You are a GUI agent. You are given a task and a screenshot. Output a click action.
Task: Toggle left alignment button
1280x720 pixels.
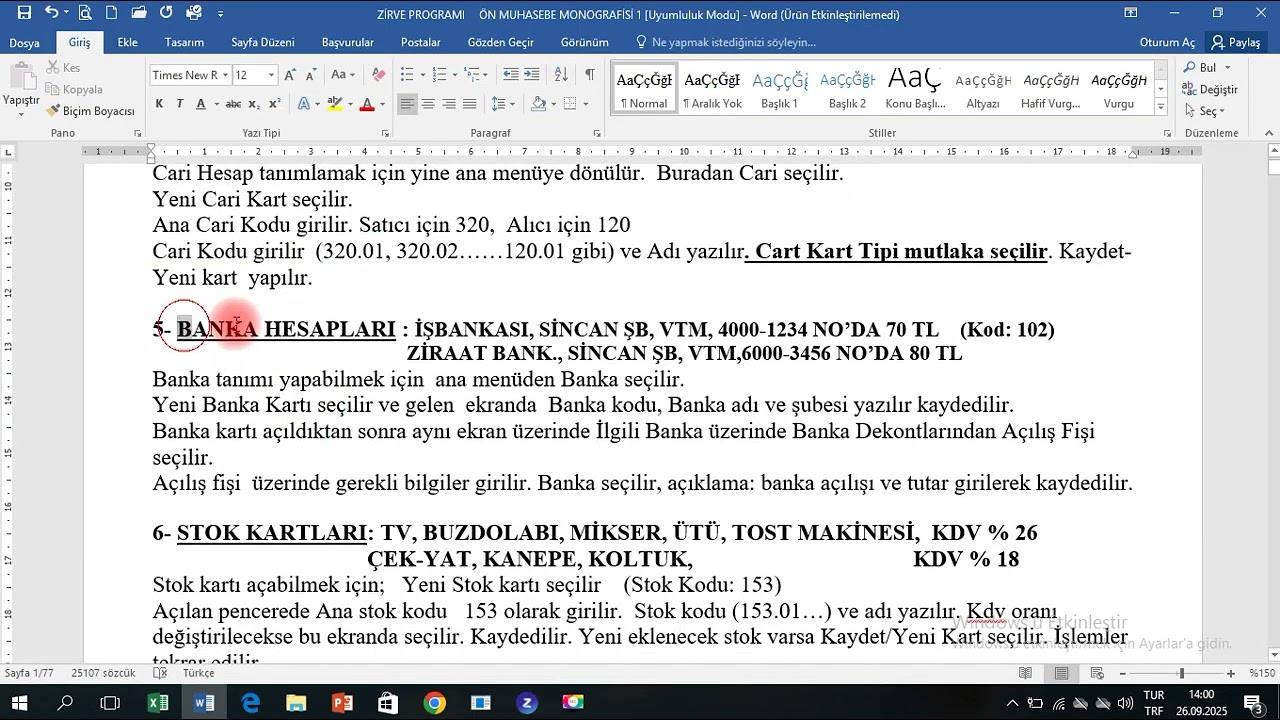407,104
